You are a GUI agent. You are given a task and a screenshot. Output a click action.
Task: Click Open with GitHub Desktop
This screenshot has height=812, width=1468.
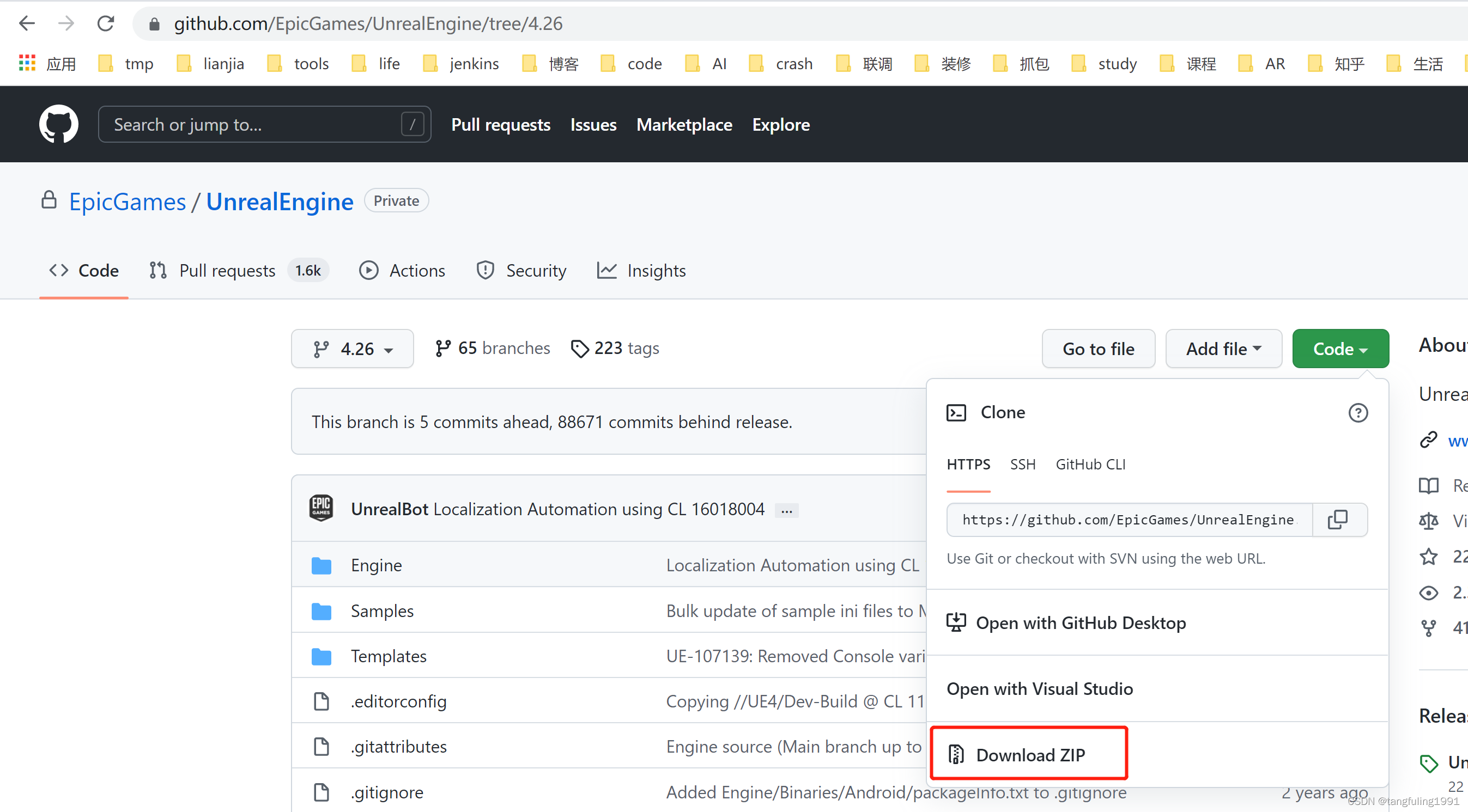(1081, 622)
